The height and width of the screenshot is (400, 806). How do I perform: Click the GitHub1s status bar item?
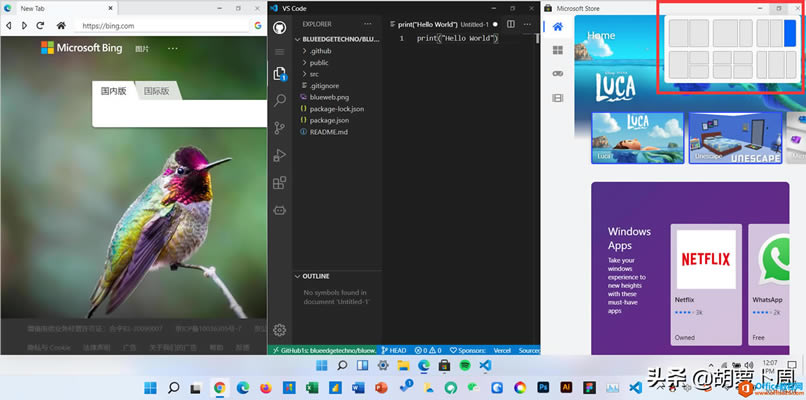pos(323,350)
